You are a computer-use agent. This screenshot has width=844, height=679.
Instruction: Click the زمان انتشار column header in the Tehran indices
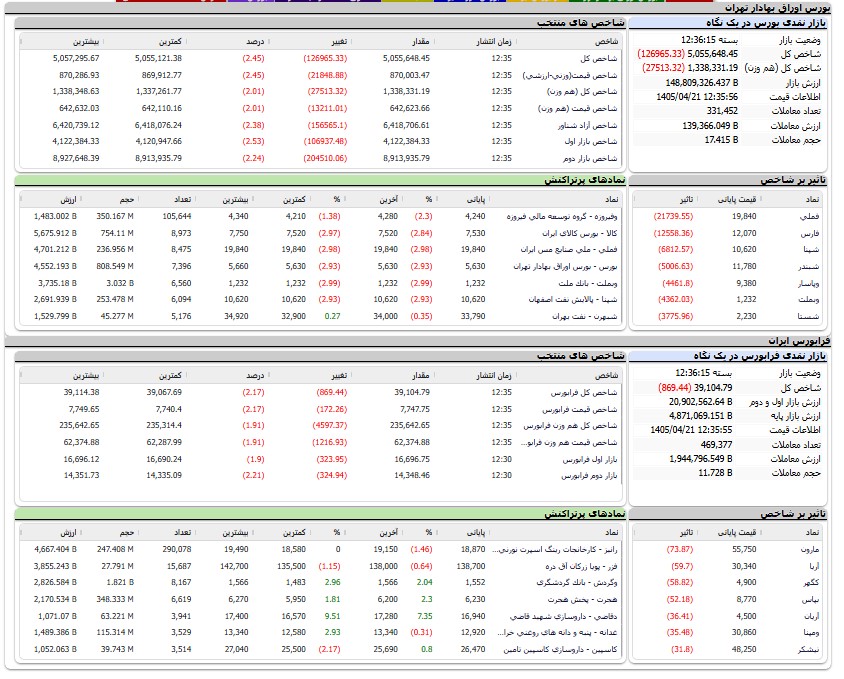pyautogui.click(x=494, y=41)
